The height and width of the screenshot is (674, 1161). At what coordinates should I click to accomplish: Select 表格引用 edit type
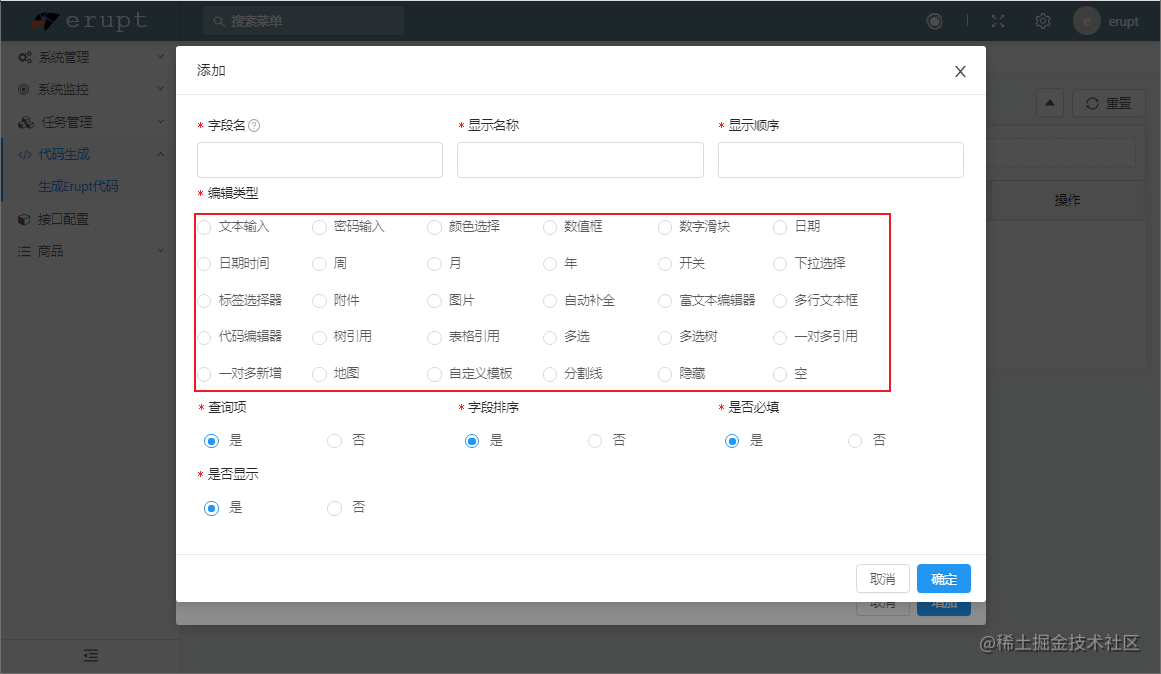(x=435, y=337)
